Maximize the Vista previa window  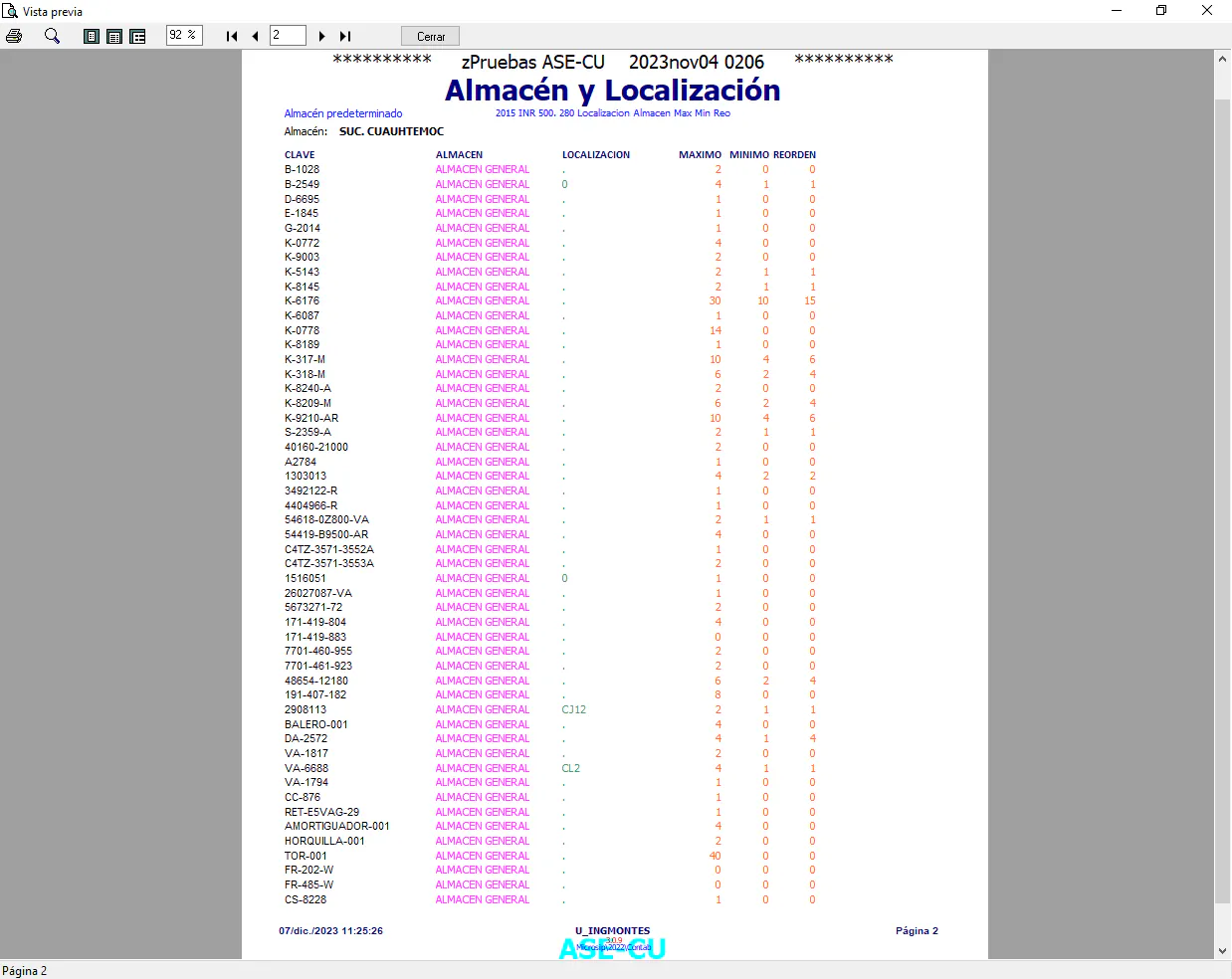1161,11
